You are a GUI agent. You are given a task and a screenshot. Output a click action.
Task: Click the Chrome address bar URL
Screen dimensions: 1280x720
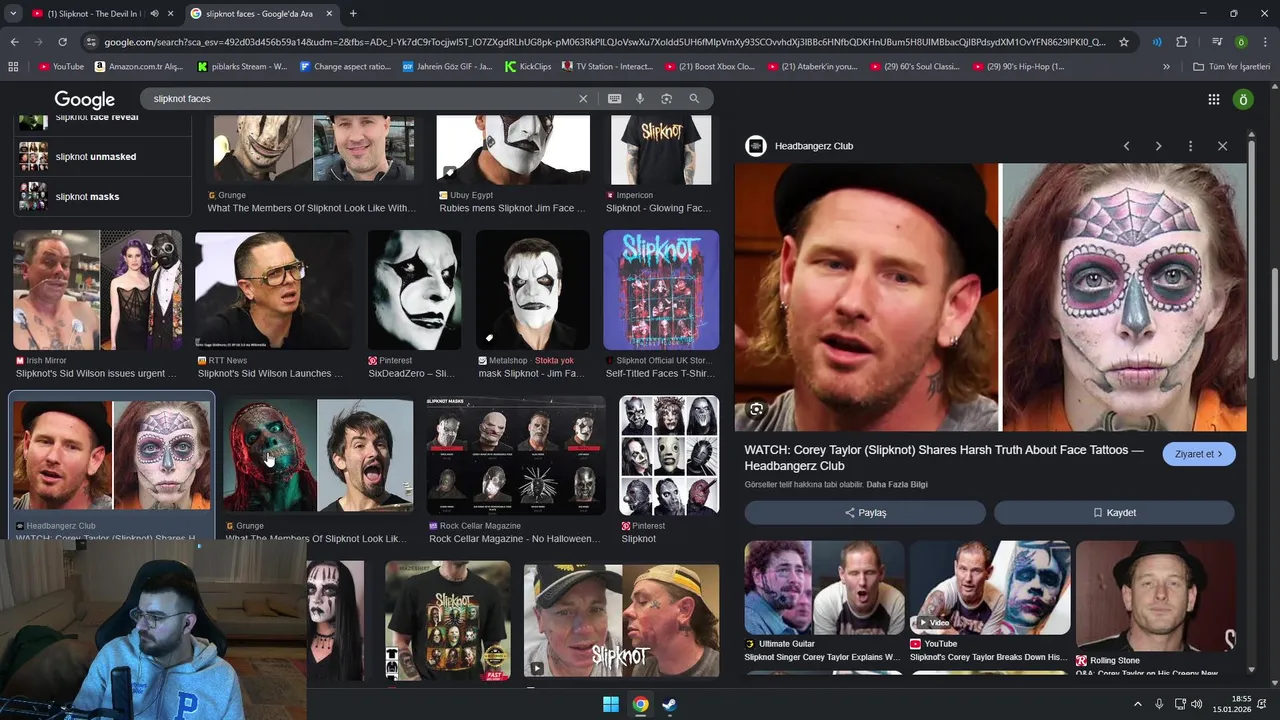pos(605,42)
